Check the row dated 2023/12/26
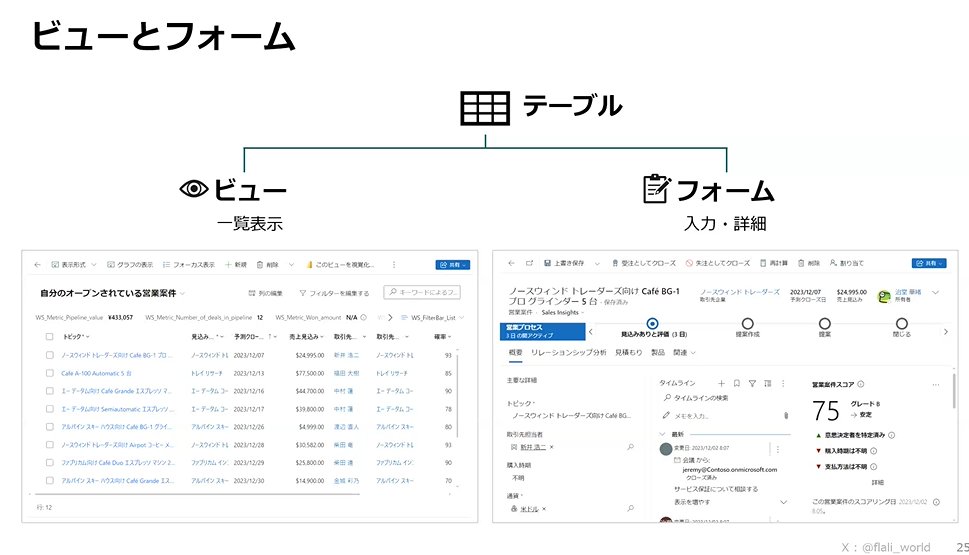The width and height of the screenshot is (969, 555). 49,427
